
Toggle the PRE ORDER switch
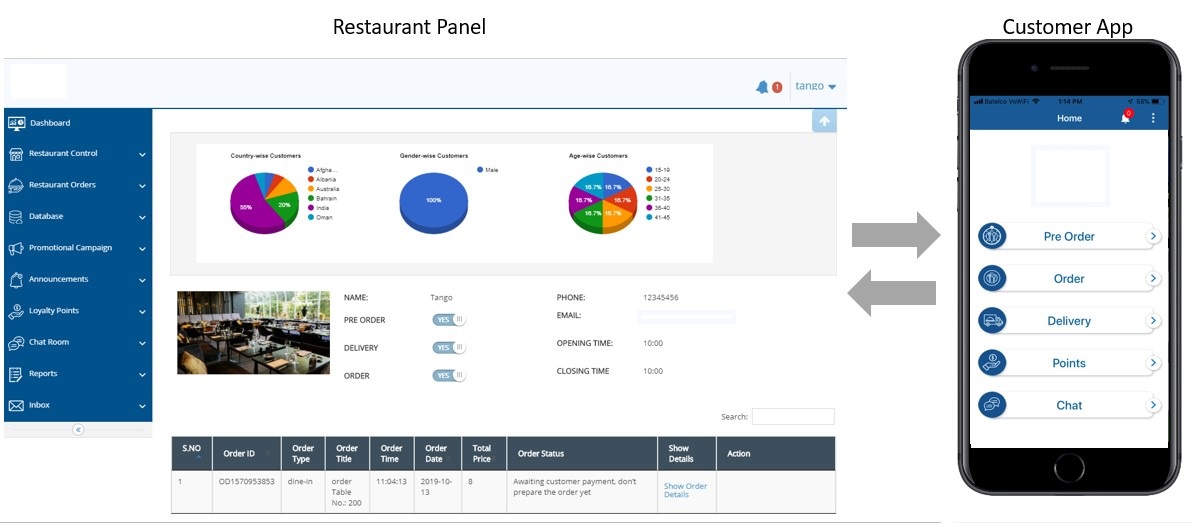pos(449,320)
